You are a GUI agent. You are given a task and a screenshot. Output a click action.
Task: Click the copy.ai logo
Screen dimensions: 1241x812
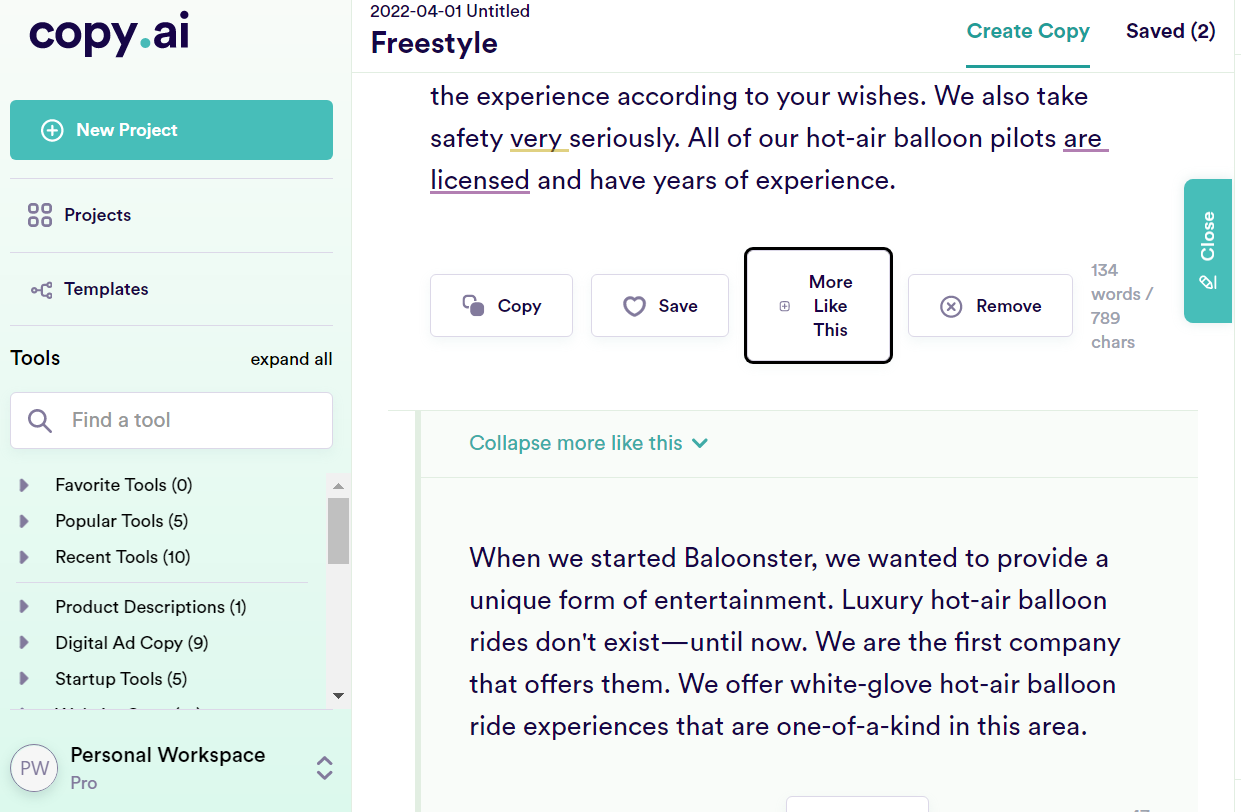tap(107, 34)
